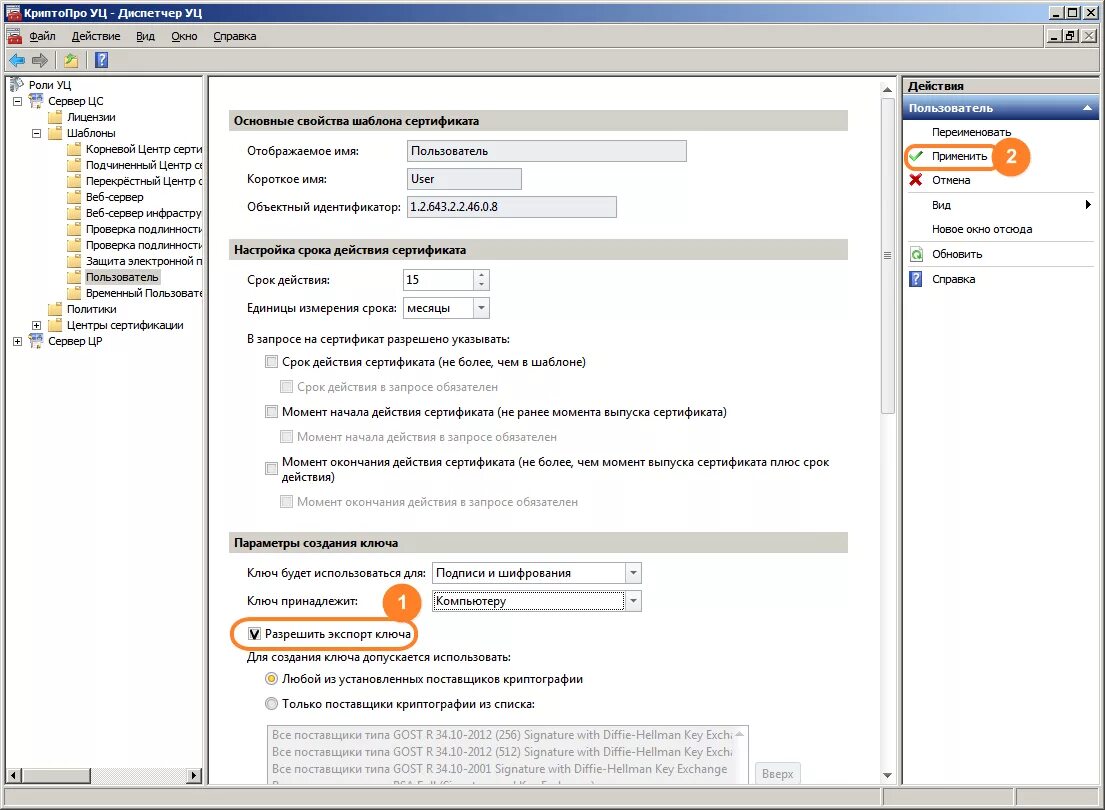1105x810 pixels.
Task: Click the Роли УЦ root icon
Action: click(x=17, y=85)
